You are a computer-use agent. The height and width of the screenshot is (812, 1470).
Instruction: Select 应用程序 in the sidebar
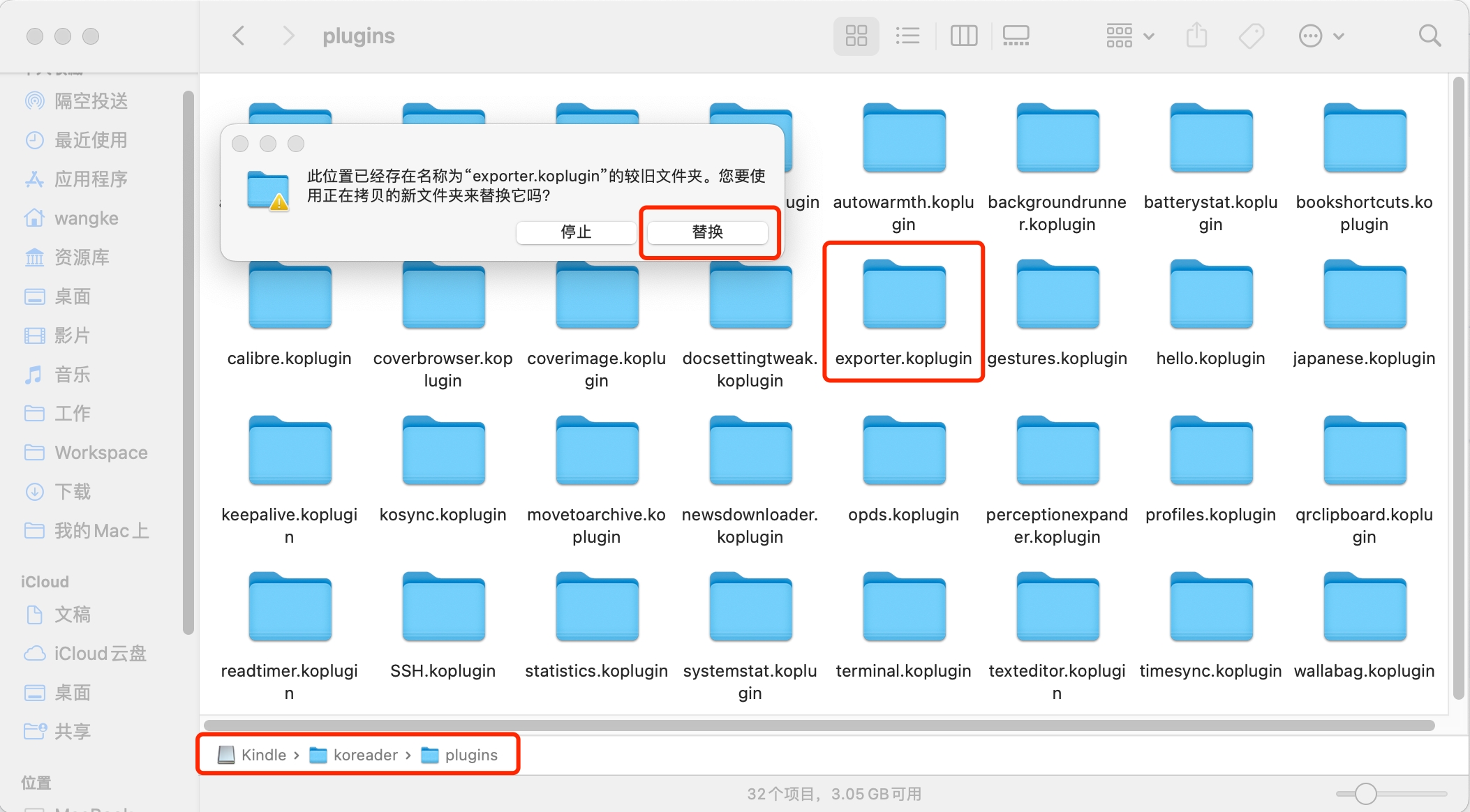pos(91,179)
